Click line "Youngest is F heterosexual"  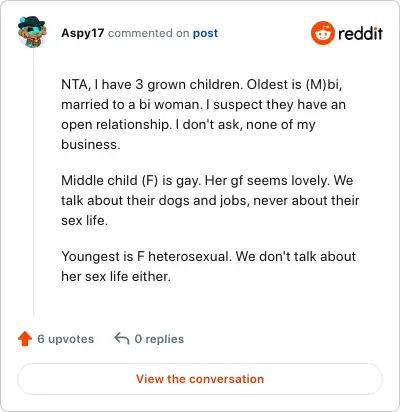[208, 256]
